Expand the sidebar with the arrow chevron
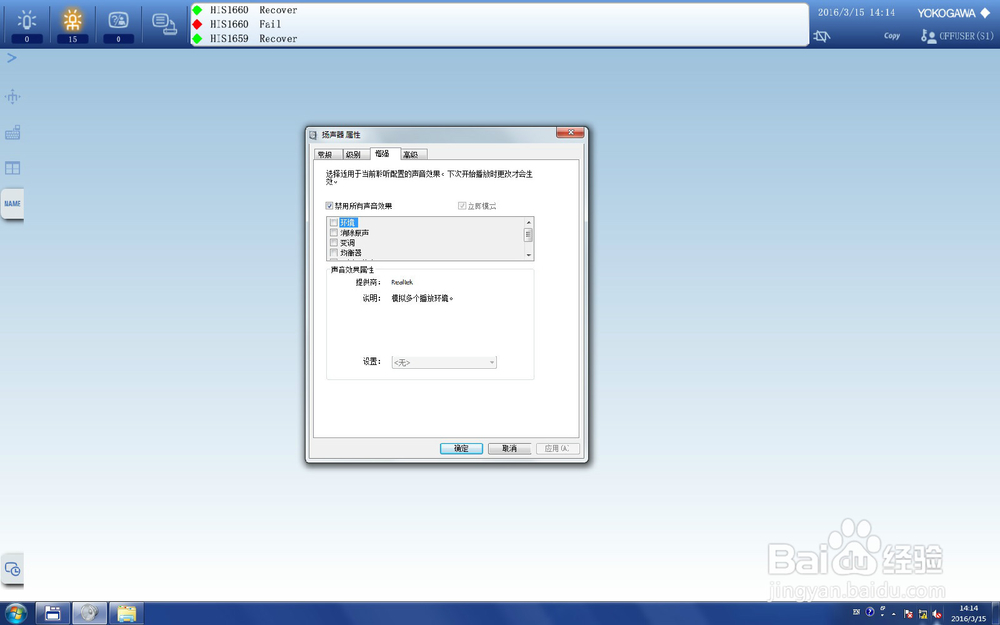The height and width of the screenshot is (625, 1000). (11, 58)
